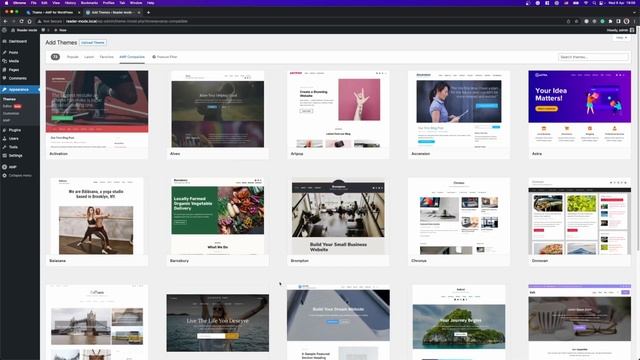Open the Apple menu
The image size is (640, 360).
[6, 3]
